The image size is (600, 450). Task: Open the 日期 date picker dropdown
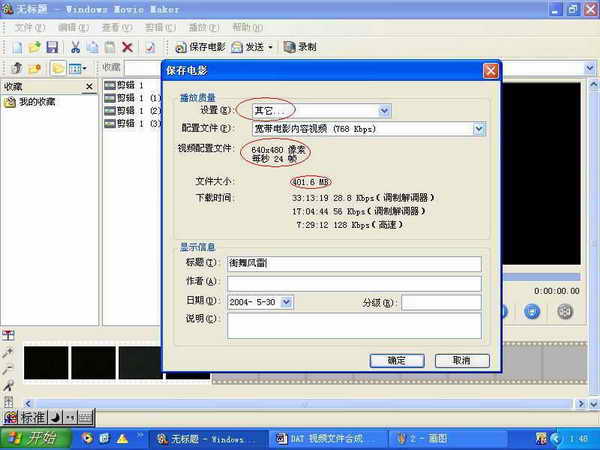286,301
